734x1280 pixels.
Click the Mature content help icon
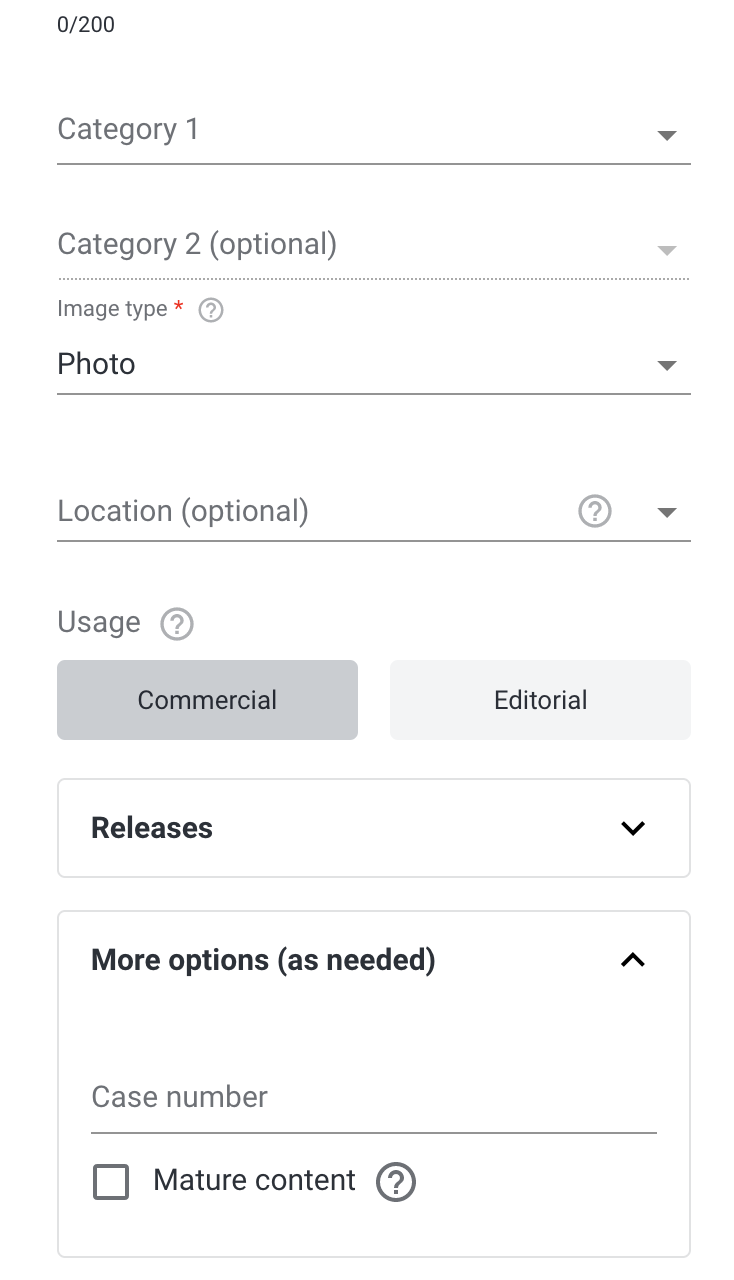(x=396, y=1182)
